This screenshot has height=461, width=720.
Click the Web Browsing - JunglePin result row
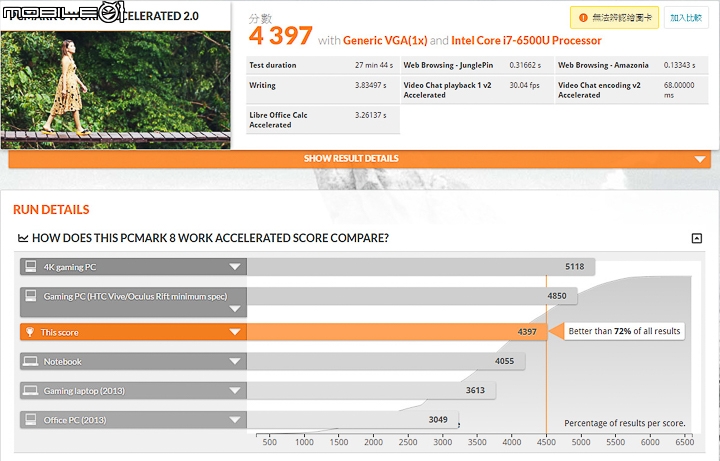(477, 65)
